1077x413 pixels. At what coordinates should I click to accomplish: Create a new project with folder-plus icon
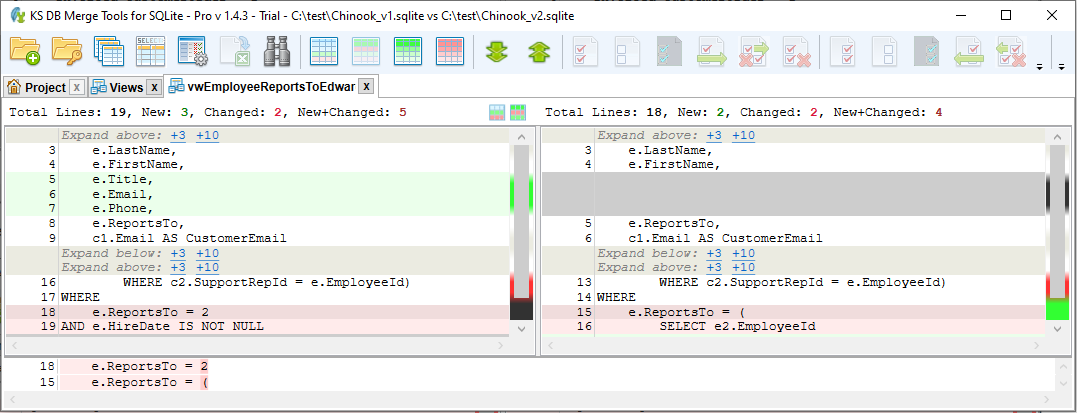coord(26,52)
